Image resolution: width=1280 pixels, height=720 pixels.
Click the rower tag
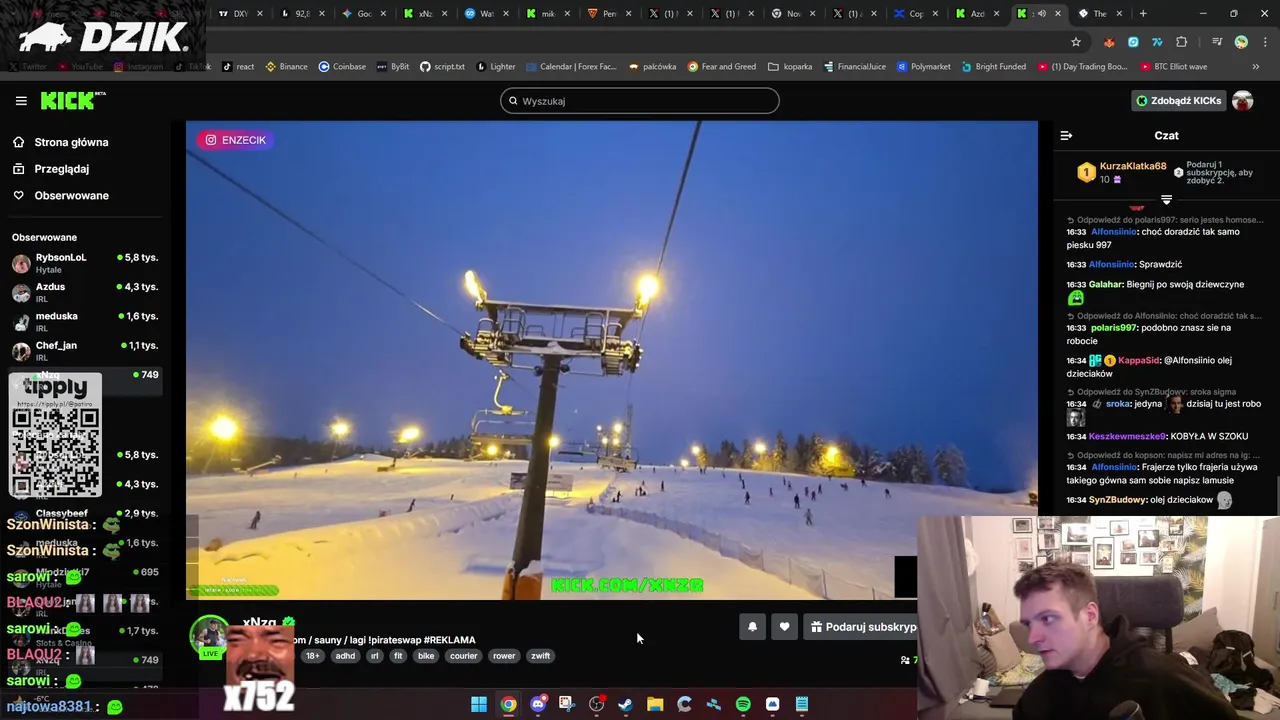pyautogui.click(x=504, y=656)
